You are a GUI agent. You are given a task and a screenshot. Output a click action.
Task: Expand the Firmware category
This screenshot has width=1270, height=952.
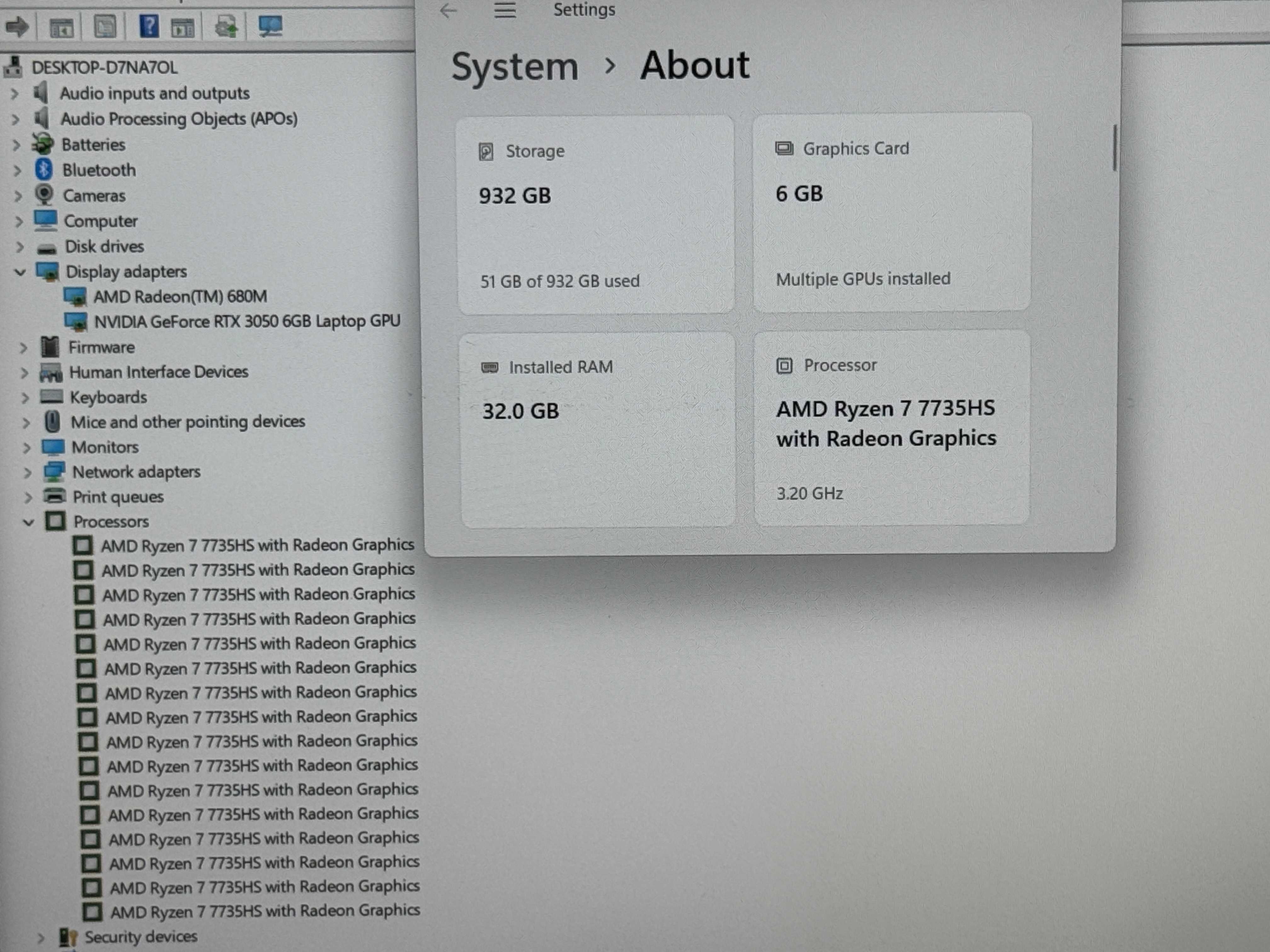(x=23, y=348)
